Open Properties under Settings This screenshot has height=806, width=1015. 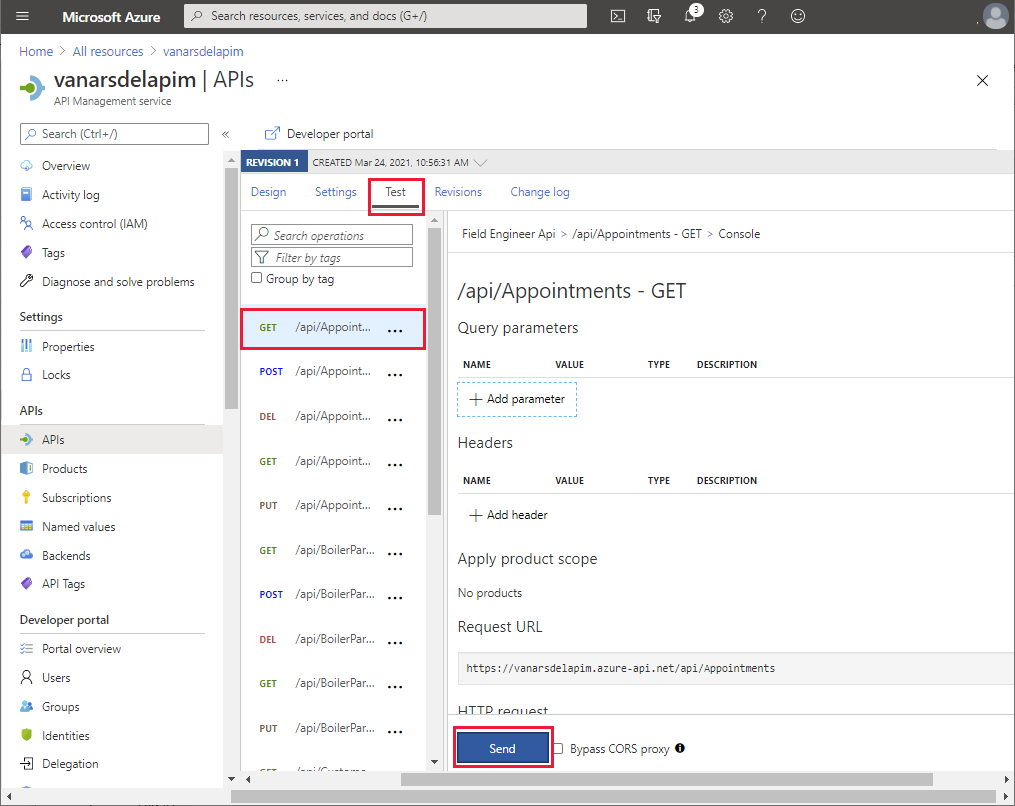[x=68, y=346]
